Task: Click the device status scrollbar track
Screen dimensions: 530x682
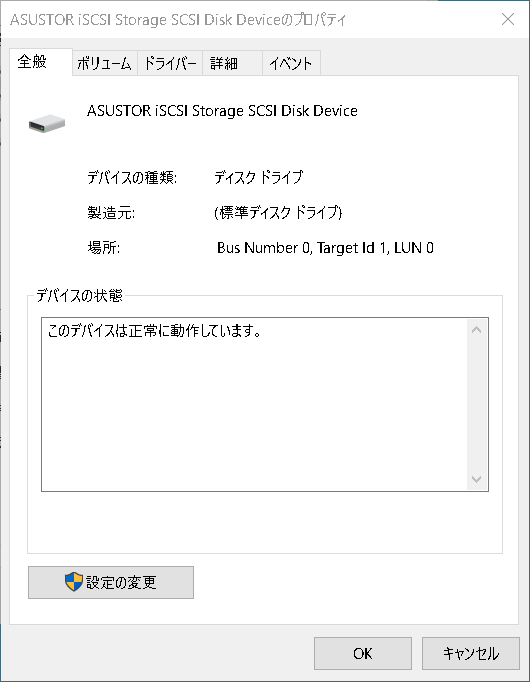Action: pos(477,405)
